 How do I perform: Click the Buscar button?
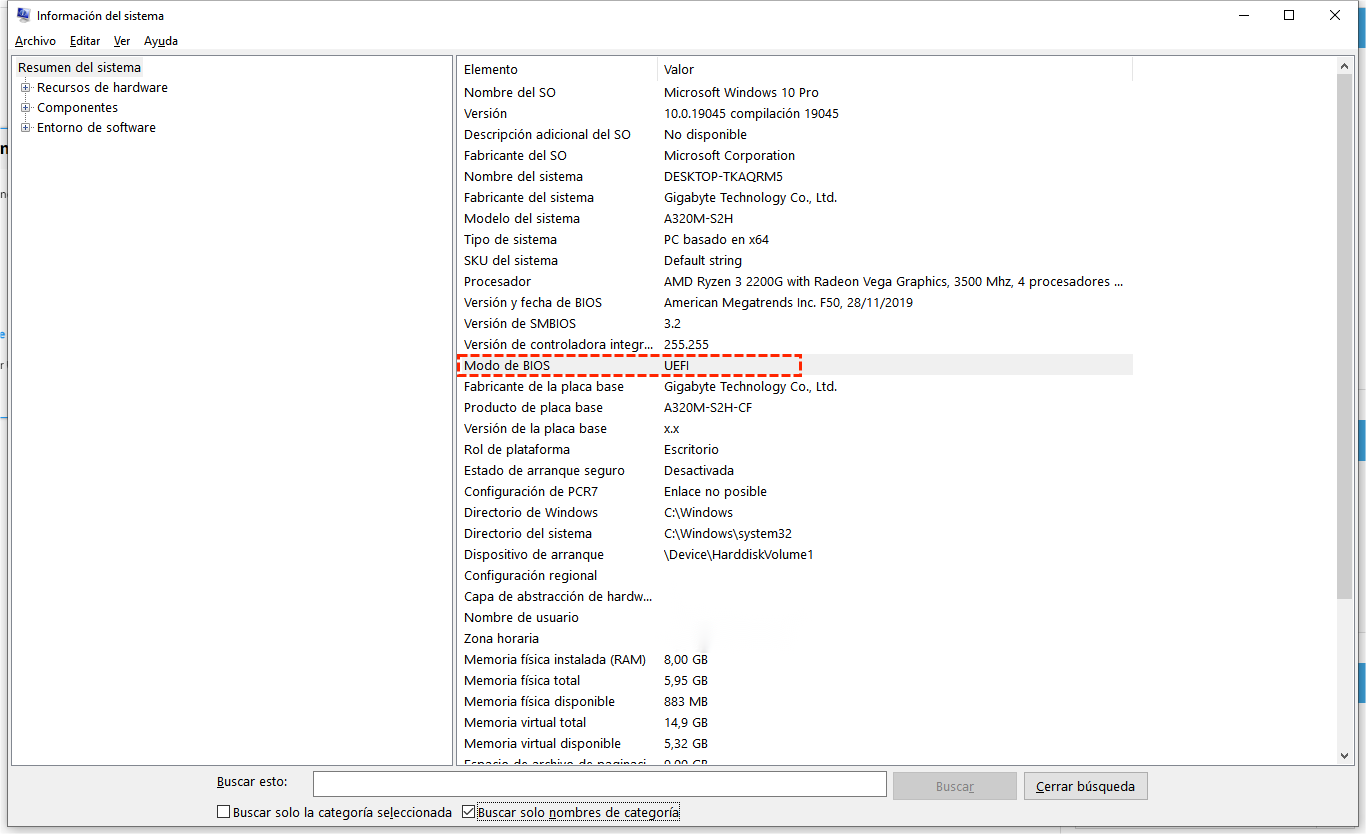954,786
